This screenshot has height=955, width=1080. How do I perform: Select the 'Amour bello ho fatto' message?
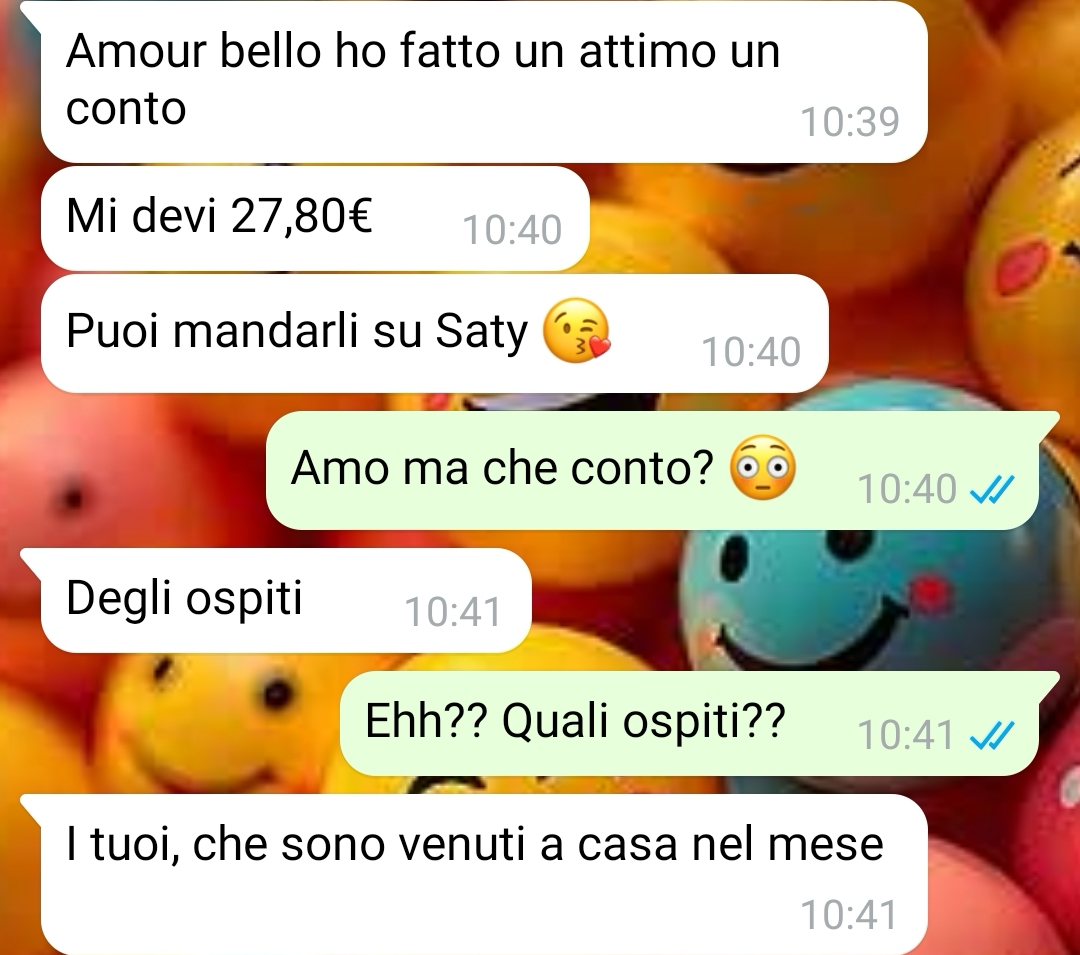[484, 81]
